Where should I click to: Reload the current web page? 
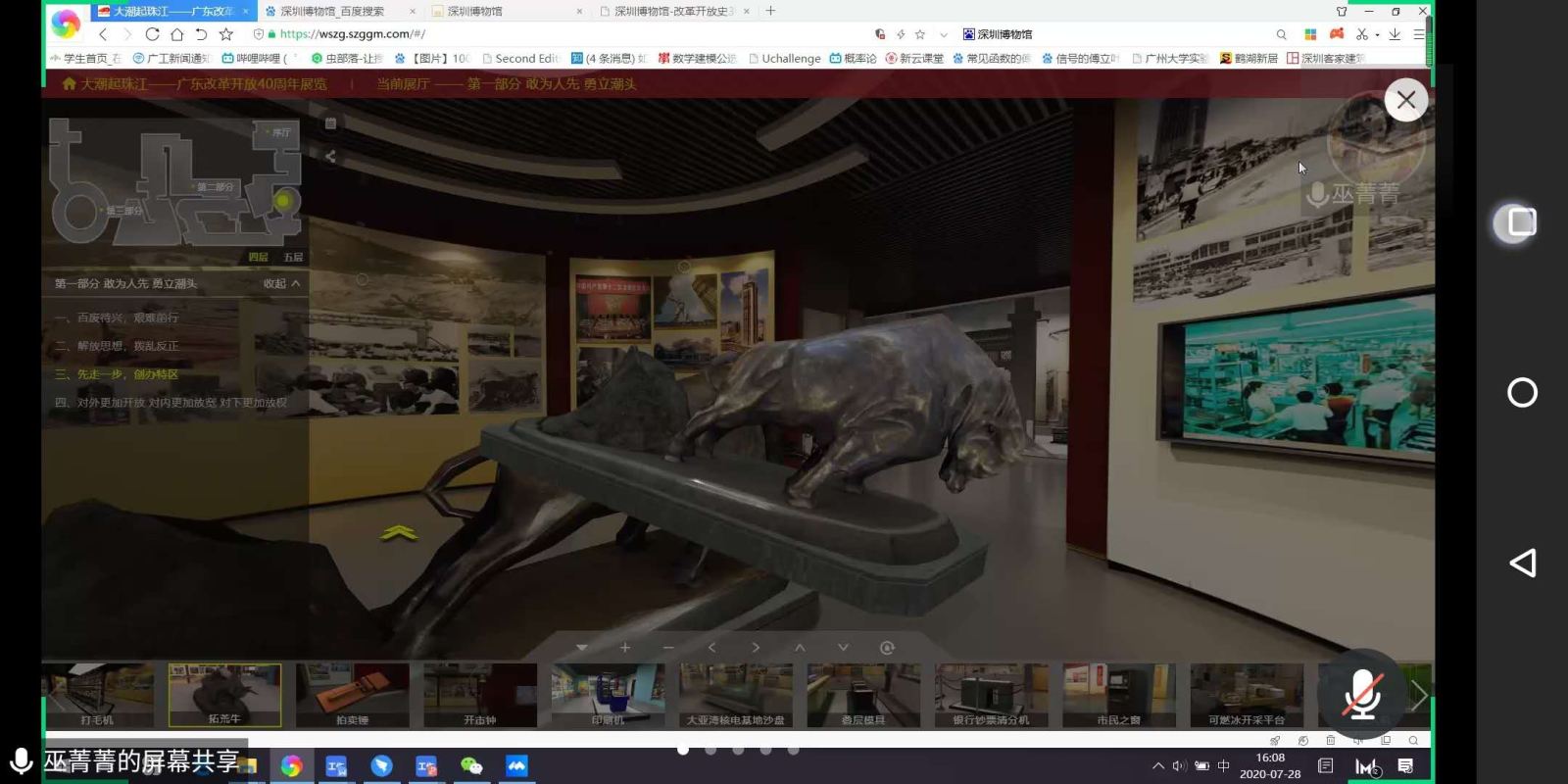[152, 34]
